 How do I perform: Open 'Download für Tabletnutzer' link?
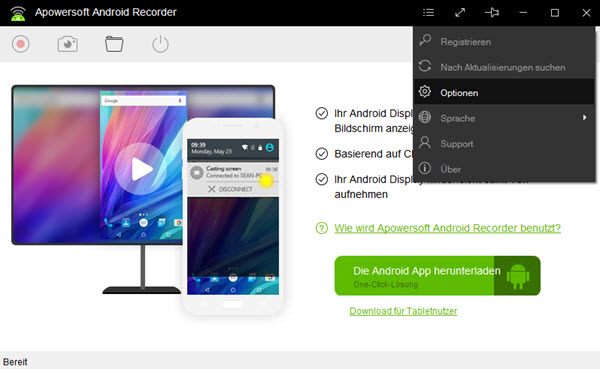coord(403,311)
